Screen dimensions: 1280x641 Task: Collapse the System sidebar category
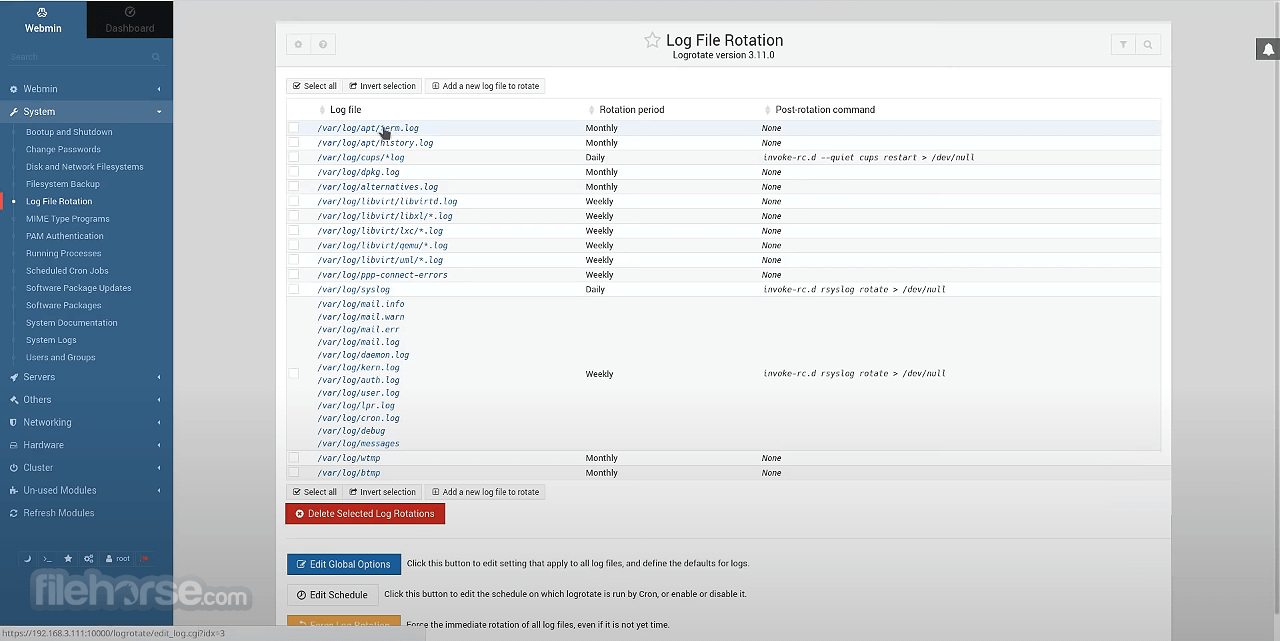(86, 112)
